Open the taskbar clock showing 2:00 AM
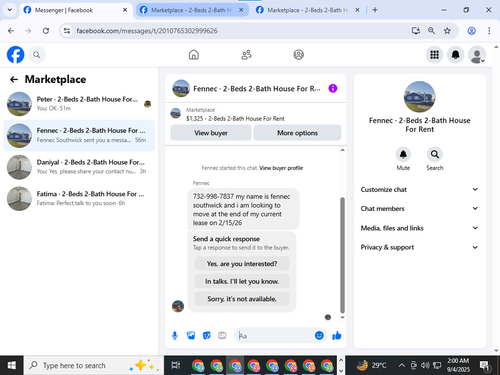The width and height of the screenshot is (500, 375). [458, 366]
